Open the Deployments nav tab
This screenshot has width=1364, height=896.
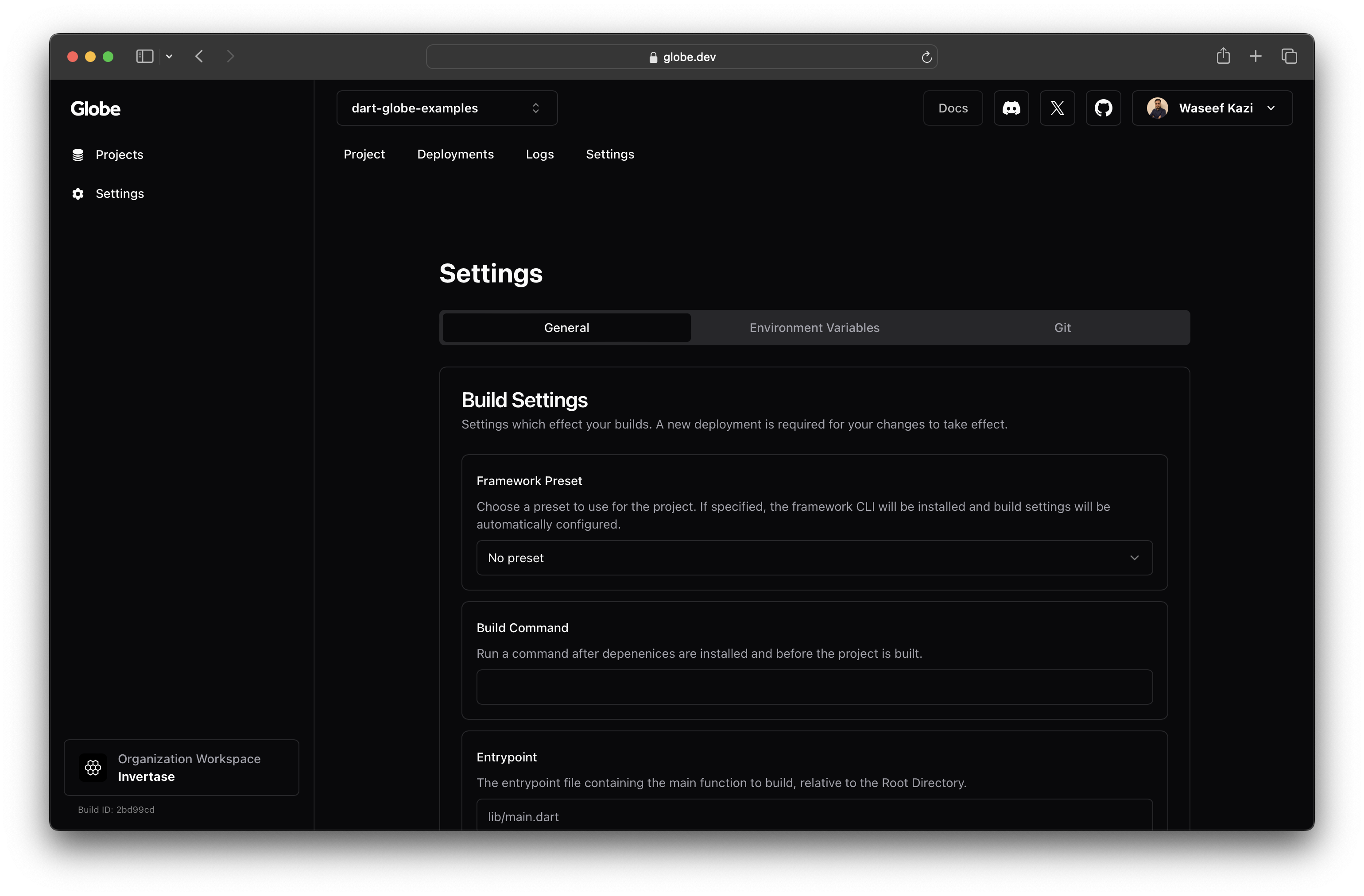(455, 154)
